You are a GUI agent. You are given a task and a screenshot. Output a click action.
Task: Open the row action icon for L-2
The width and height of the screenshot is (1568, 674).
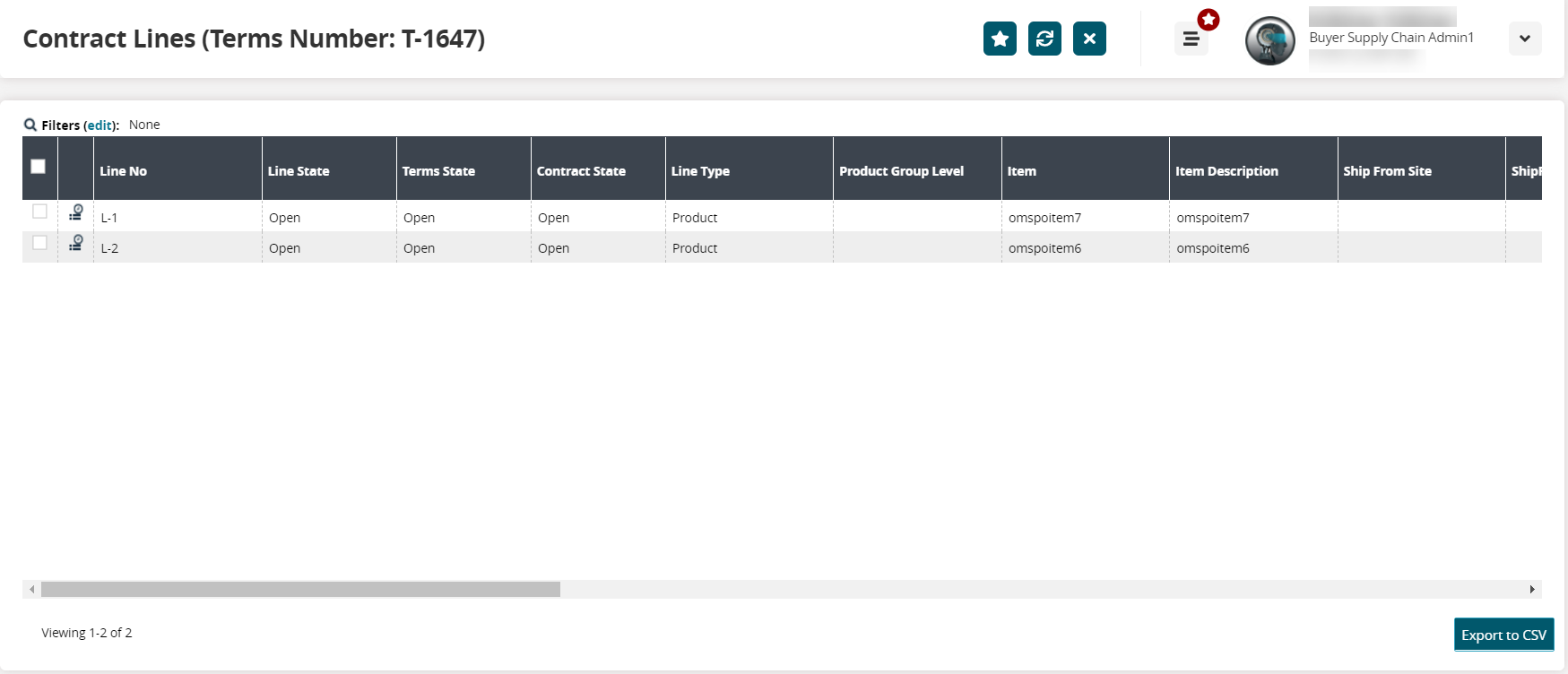[x=76, y=243]
